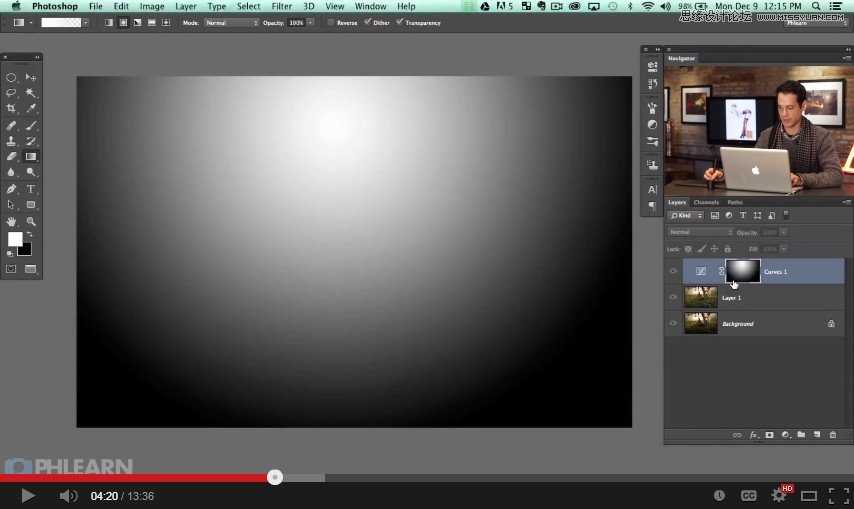Select the Gradient tool in toolbox
The image size is (854, 509).
31,157
